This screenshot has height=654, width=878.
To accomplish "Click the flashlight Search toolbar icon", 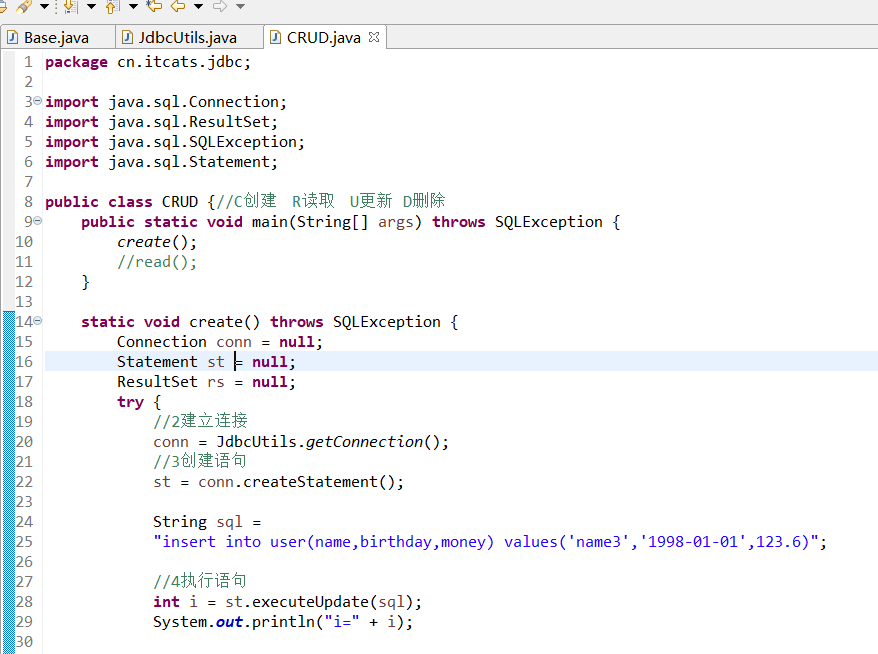I will (x=24, y=6).
